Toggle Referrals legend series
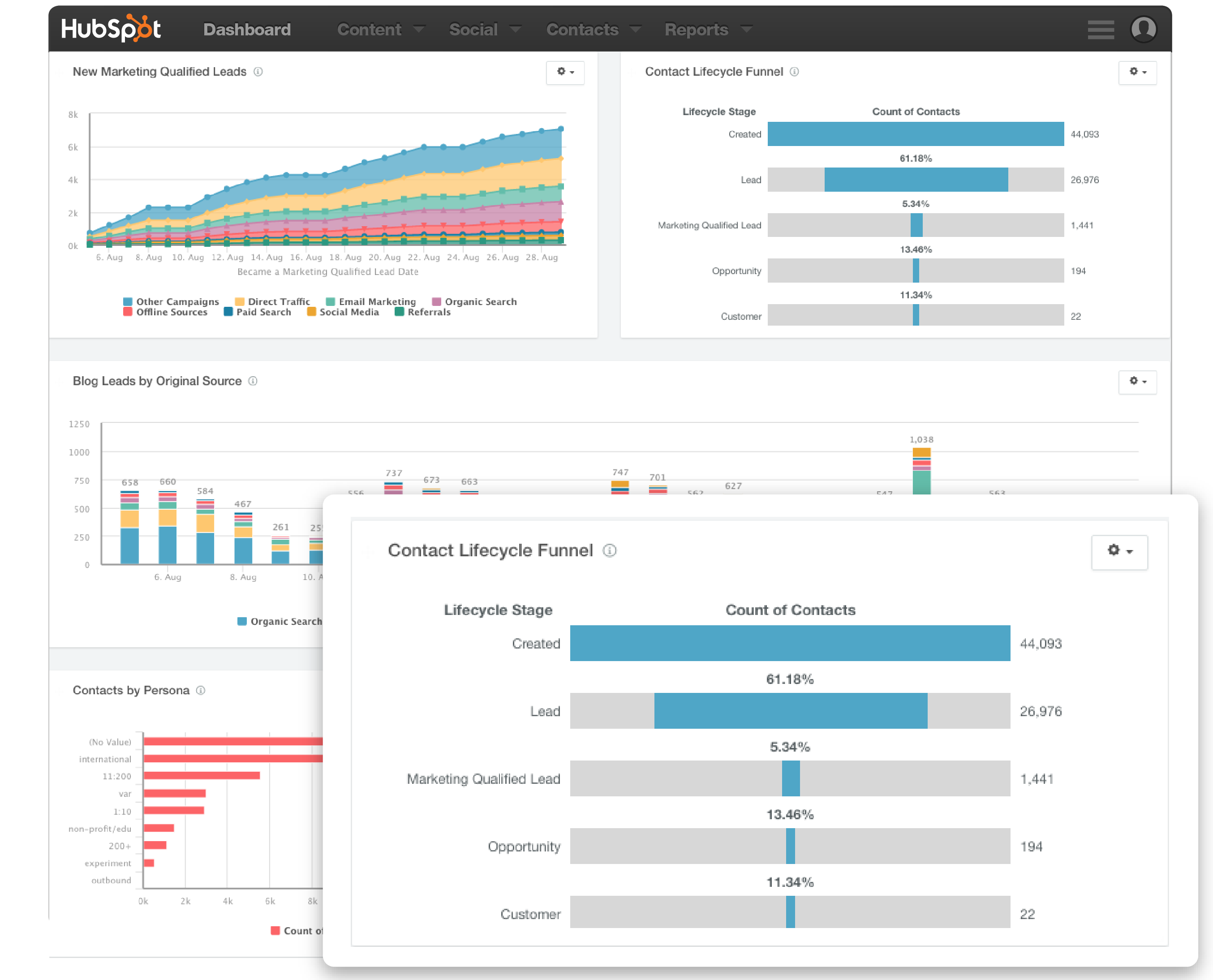 pos(423,312)
